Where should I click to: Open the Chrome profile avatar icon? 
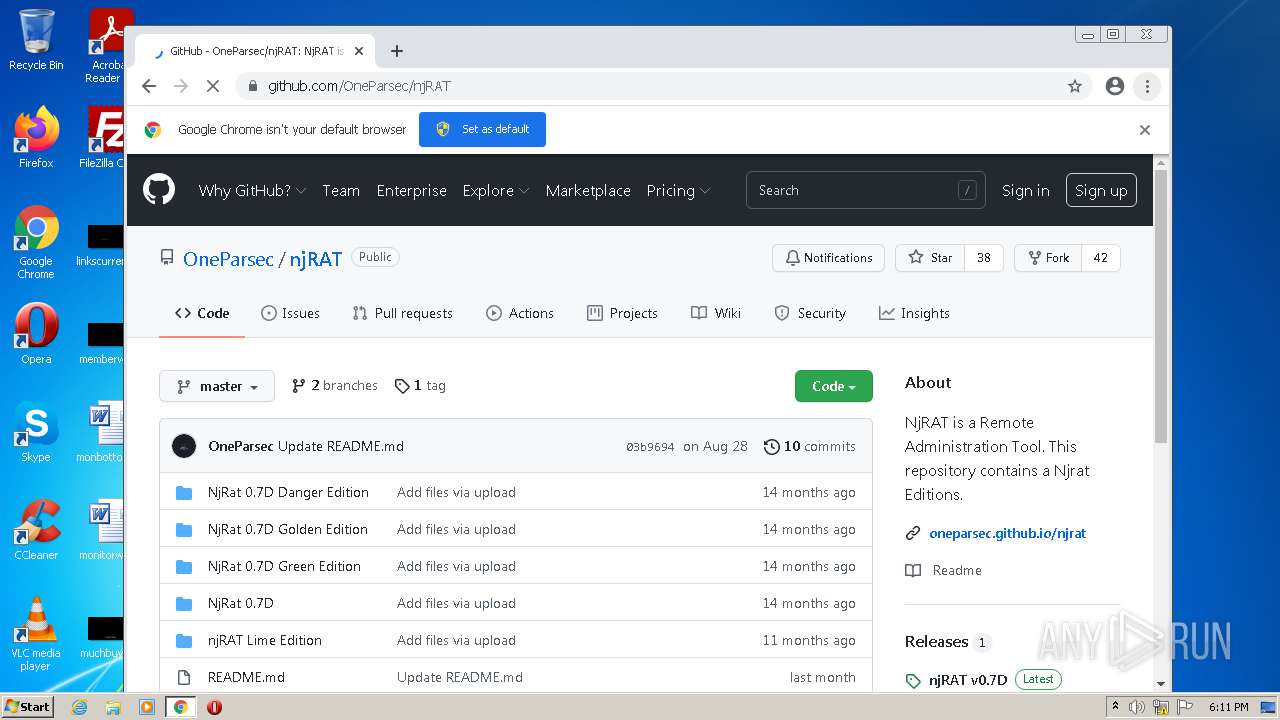click(1115, 86)
